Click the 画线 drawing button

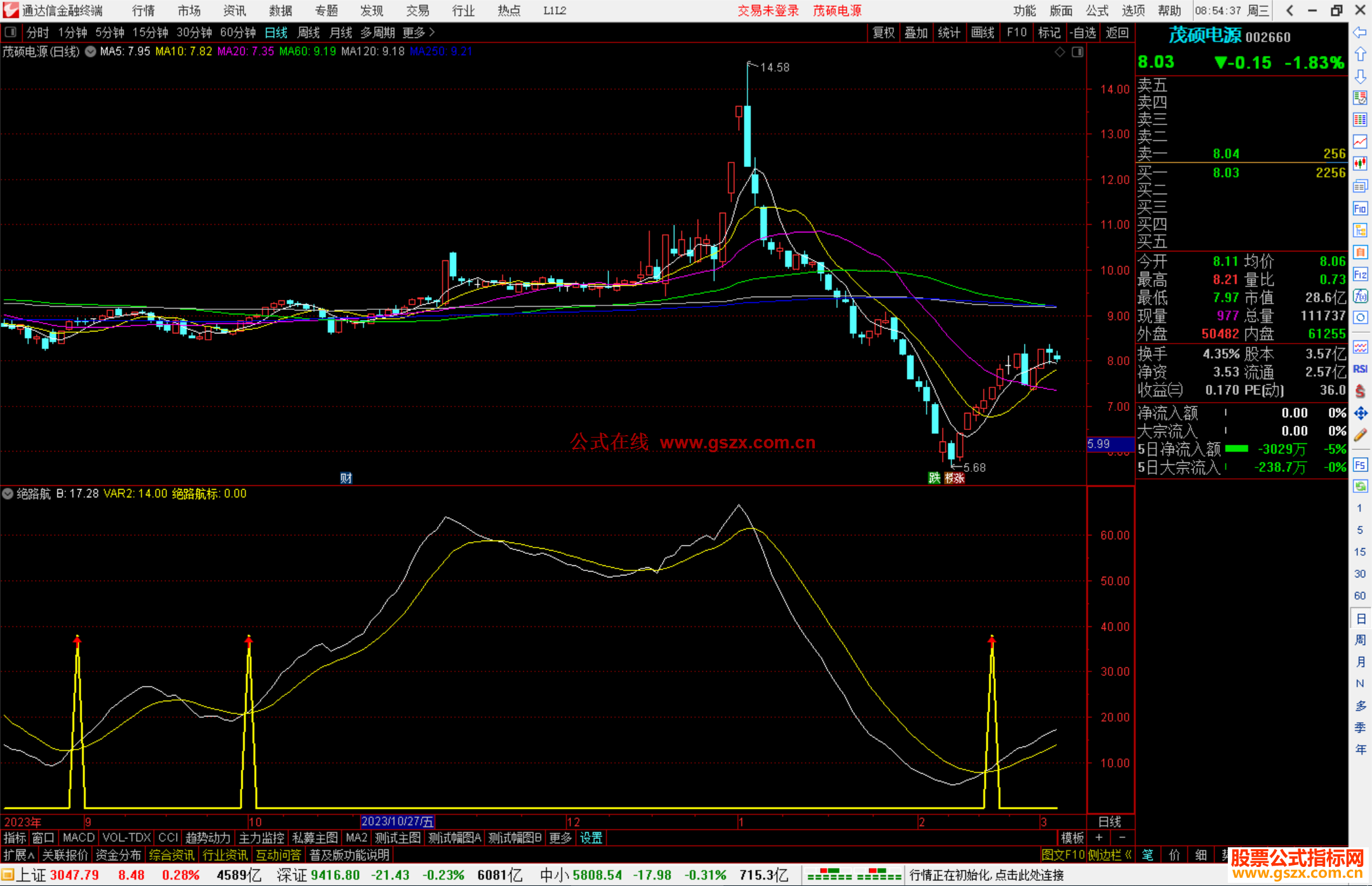pos(982,32)
